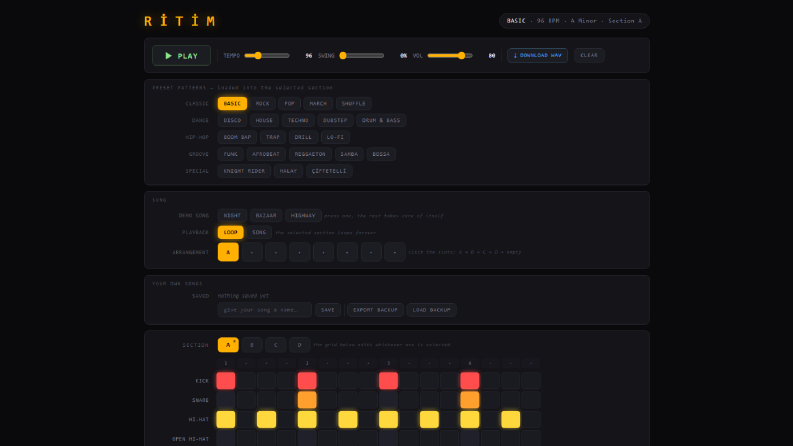Click arrangement slot A
793x446 pixels.
click(x=228, y=252)
